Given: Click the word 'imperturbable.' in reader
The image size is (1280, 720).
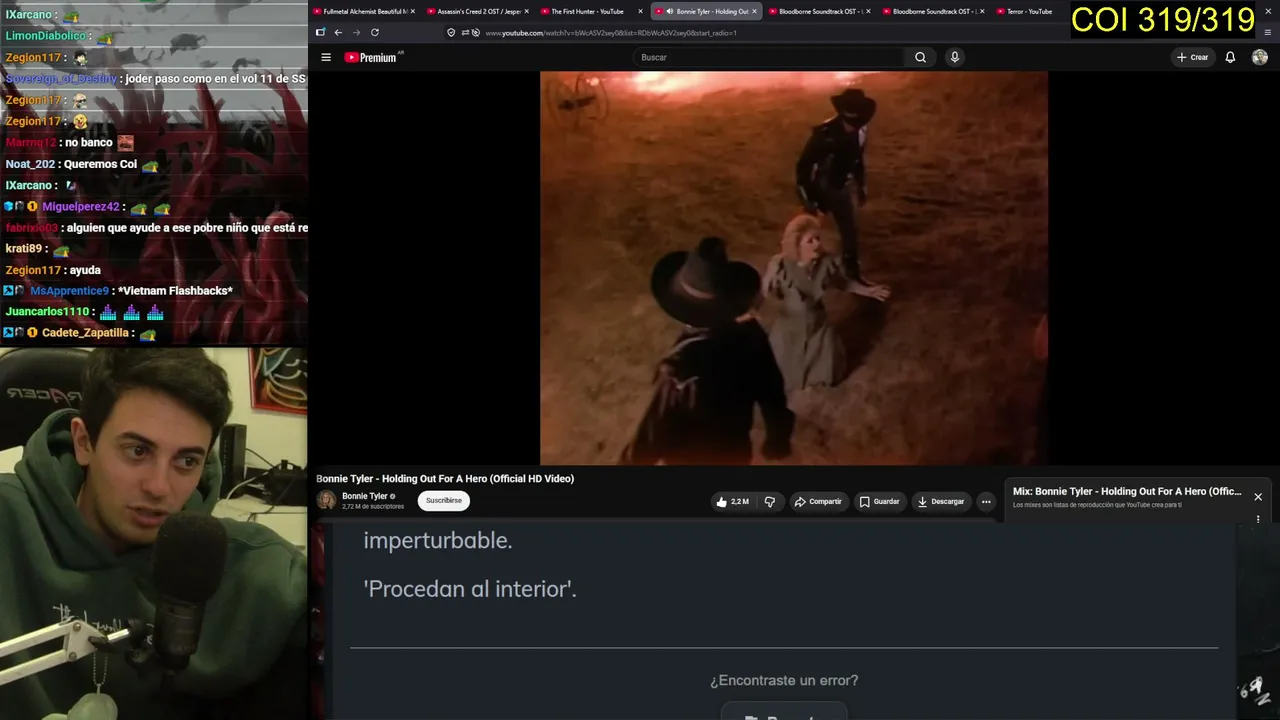Looking at the screenshot, I should pyautogui.click(x=438, y=540).
